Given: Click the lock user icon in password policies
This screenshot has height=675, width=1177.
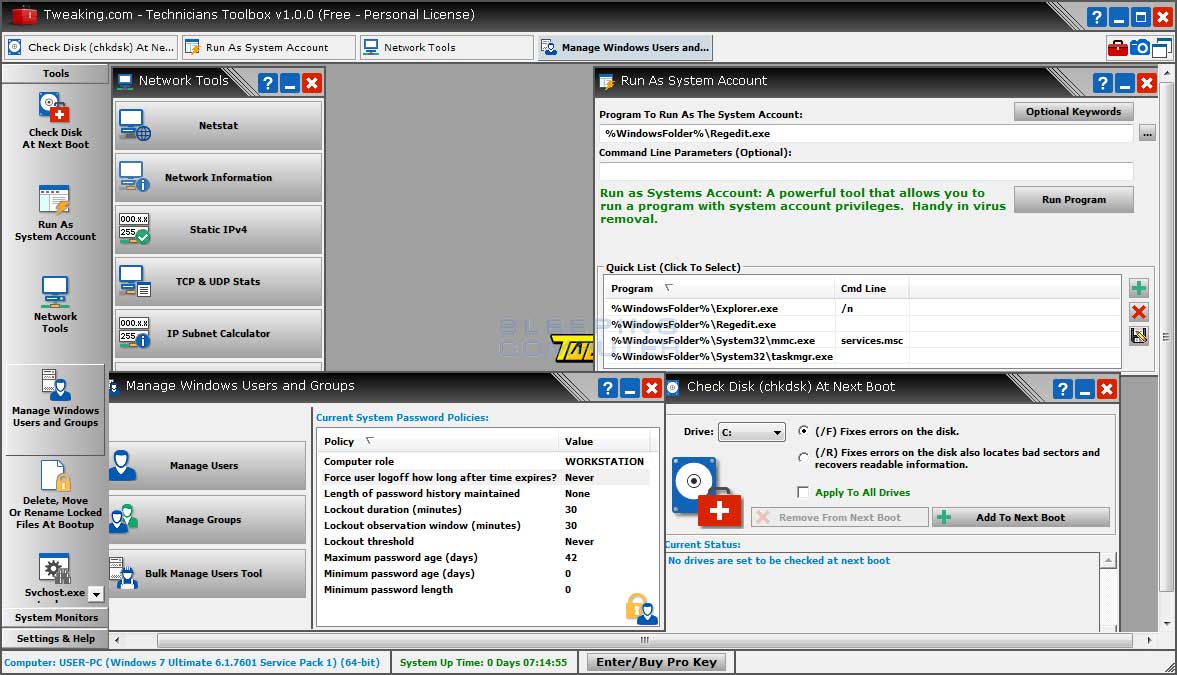Looking at the screenshot, I should pos(642,609).
